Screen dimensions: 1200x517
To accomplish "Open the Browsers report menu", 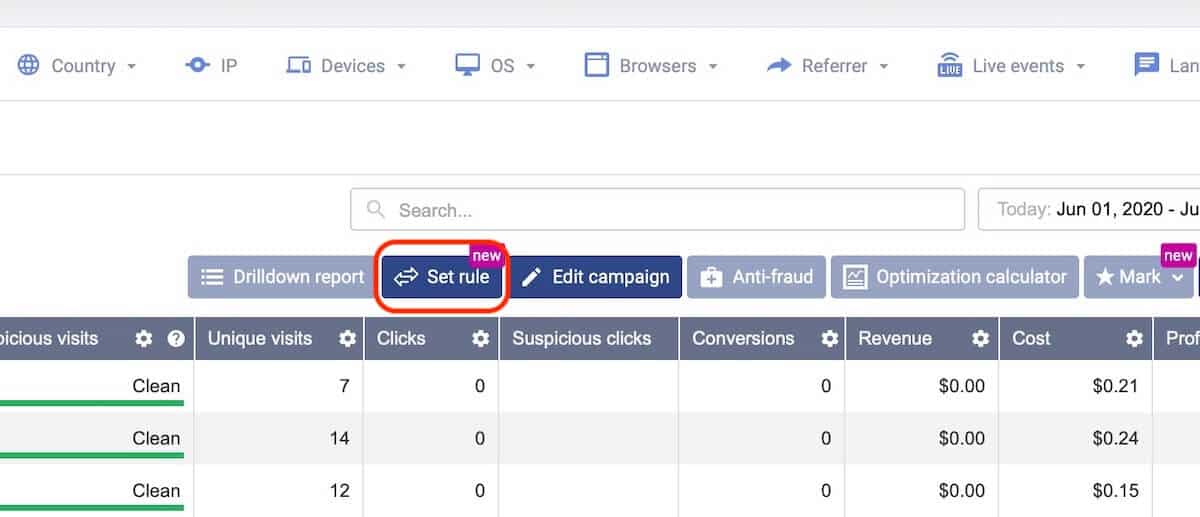I will [x=651, y=66].
